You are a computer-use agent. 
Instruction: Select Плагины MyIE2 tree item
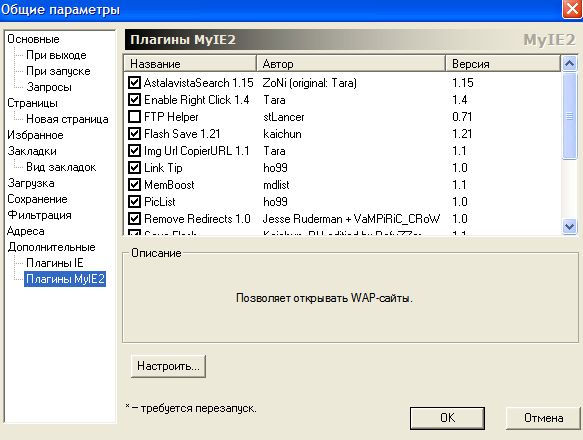coord(65,279)
